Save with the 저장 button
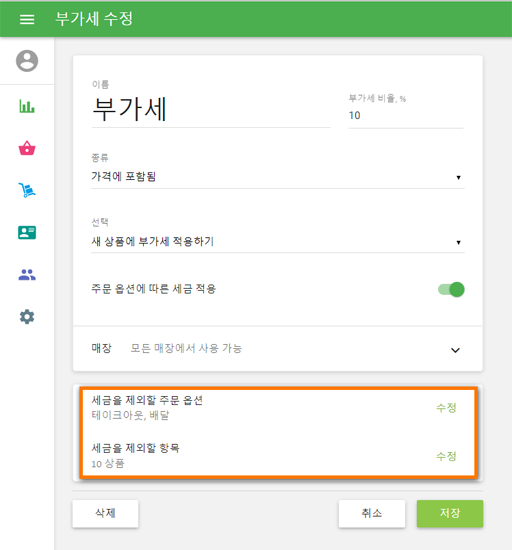 450,513
